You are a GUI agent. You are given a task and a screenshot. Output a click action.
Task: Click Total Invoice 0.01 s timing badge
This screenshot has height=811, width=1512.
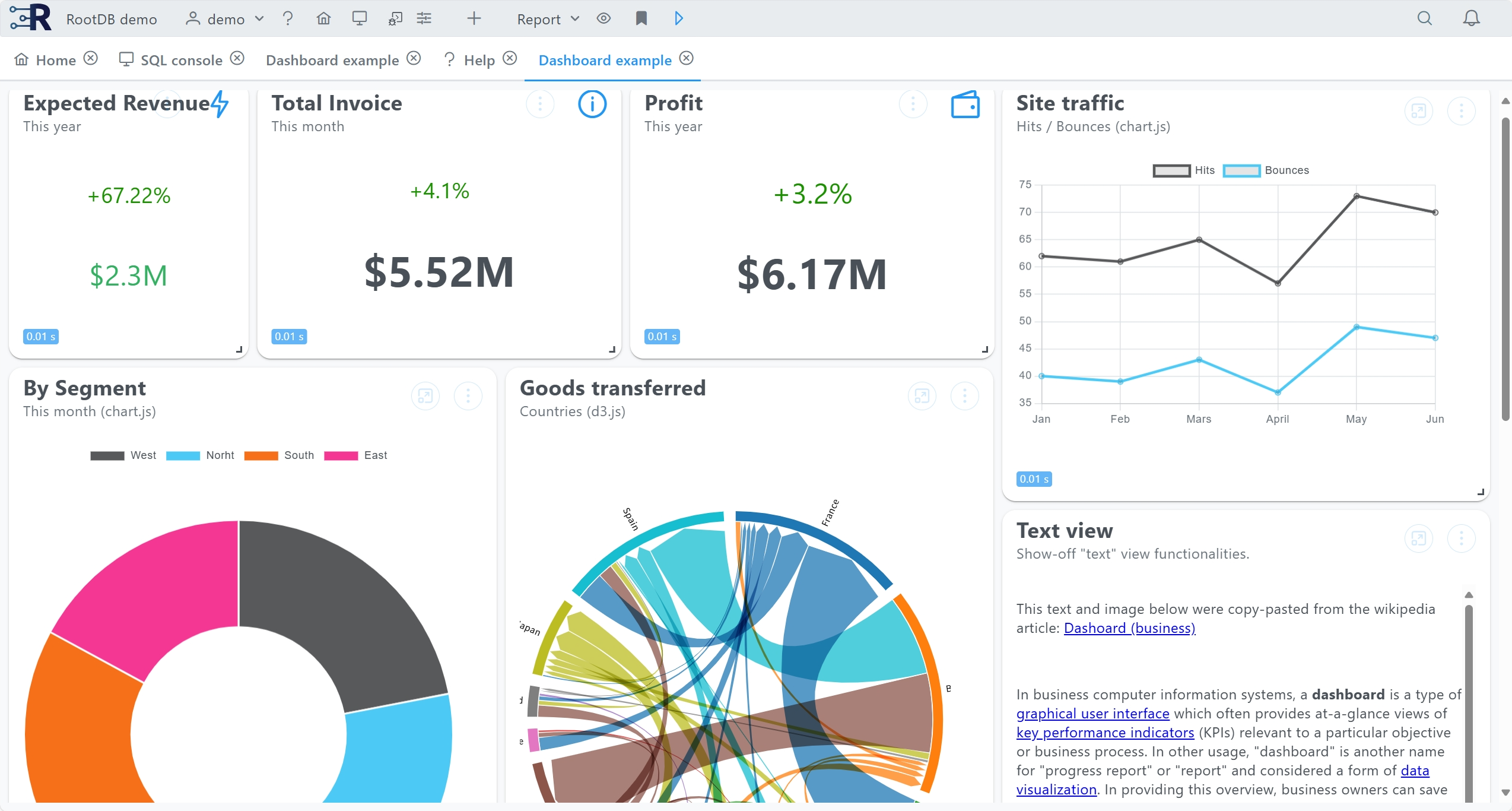(289, 337)
